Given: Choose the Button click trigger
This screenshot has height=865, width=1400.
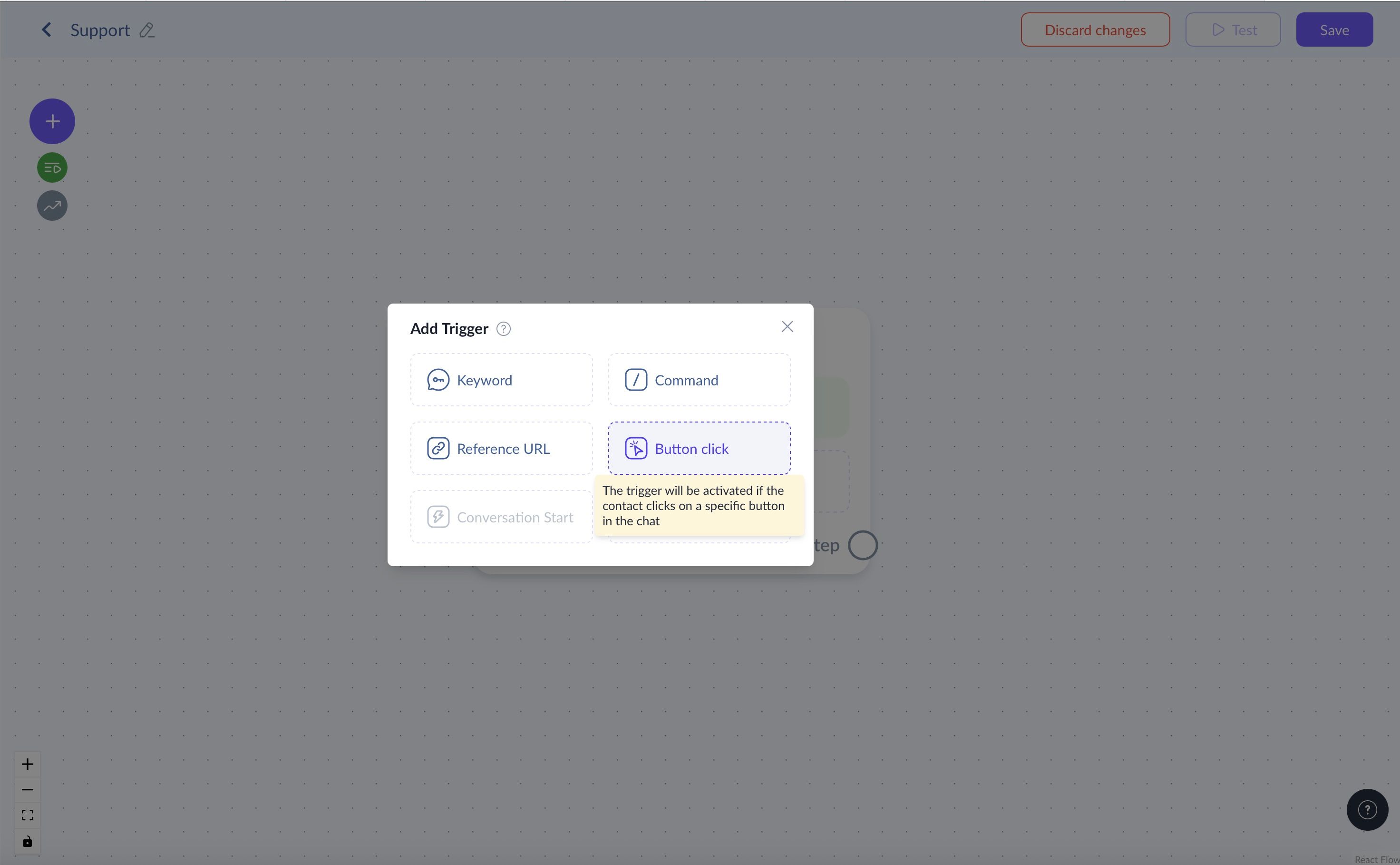Looking at the screenshot, I should click(699, 449).
